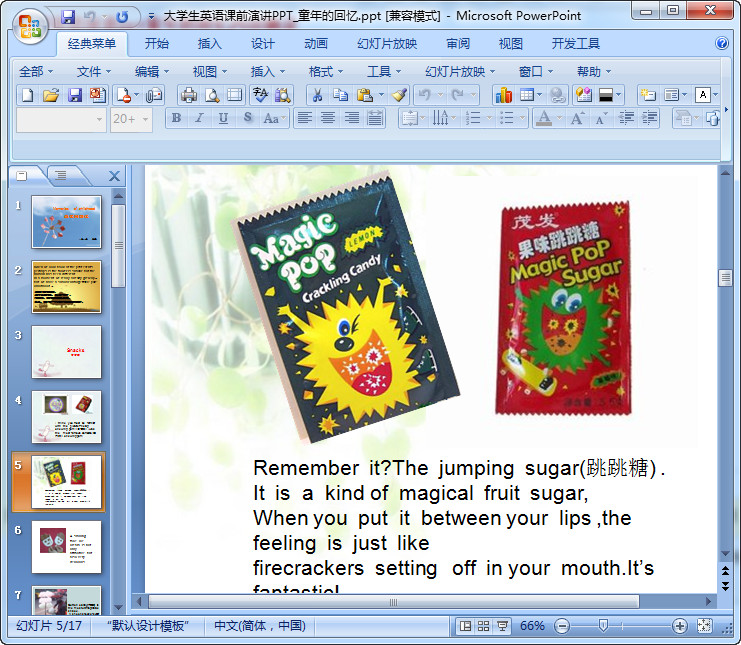Go to next slide double-arrow button
The height and width of the screenshot is (645, 741).
coord(725,586)
